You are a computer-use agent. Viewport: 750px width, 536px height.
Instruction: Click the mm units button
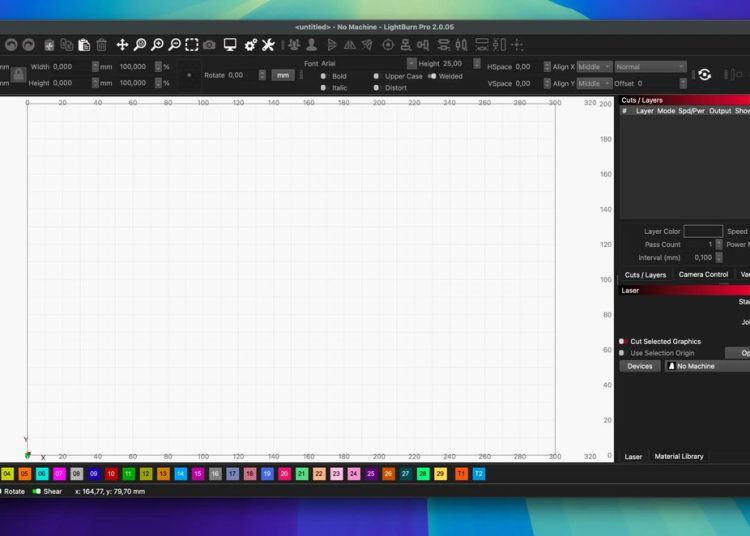283,75
